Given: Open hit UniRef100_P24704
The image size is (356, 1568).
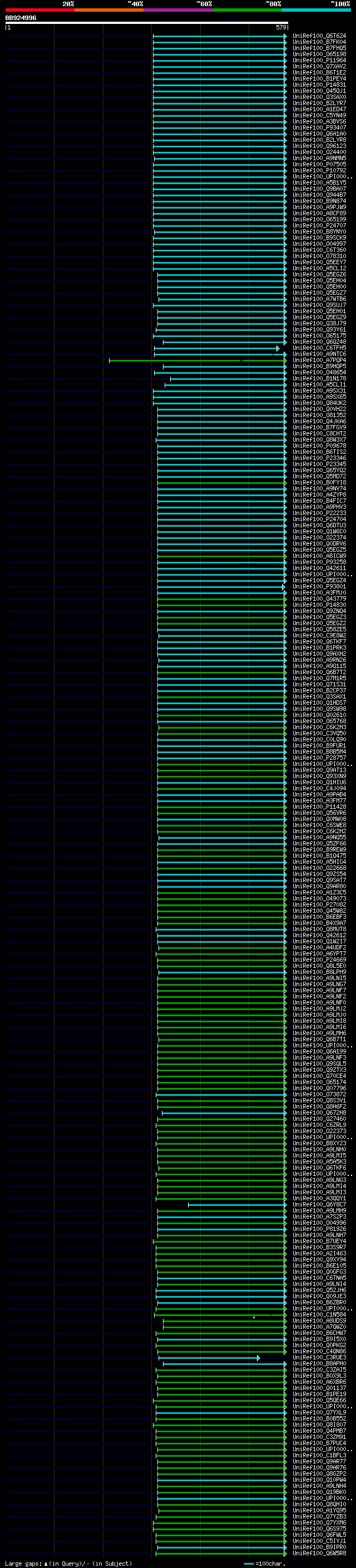Looking at the screenshot, I should pyautogui.click(x=319, y=519).
